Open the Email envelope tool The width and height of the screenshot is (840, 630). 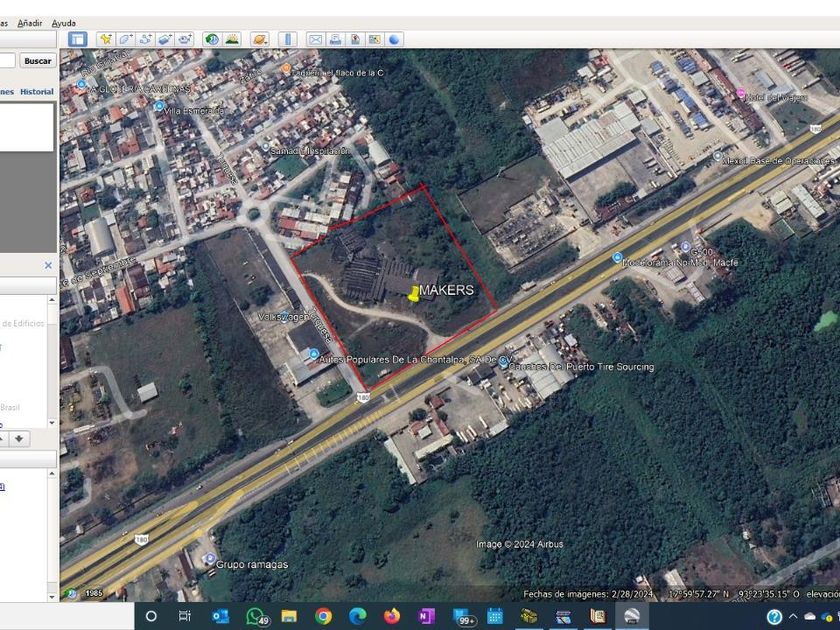point(316,39)
